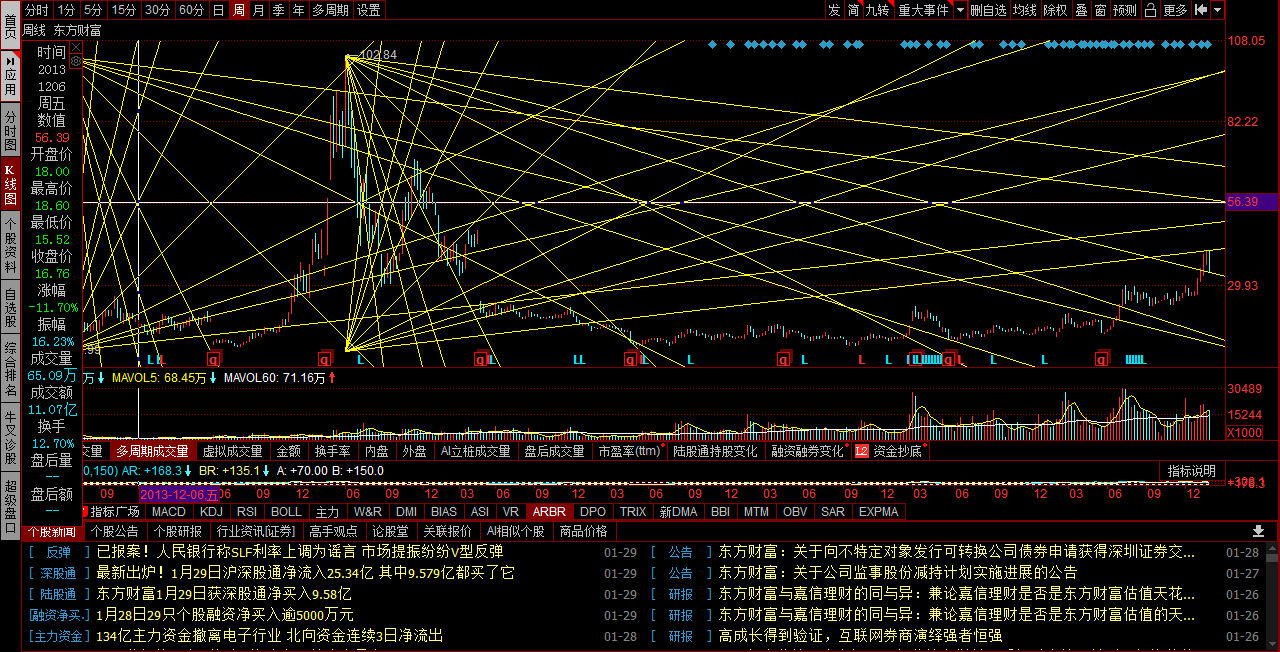Open 个股资料 in the left sidebar
Viewport: 1280px width, 652px height.
click(x=10, y=245)
